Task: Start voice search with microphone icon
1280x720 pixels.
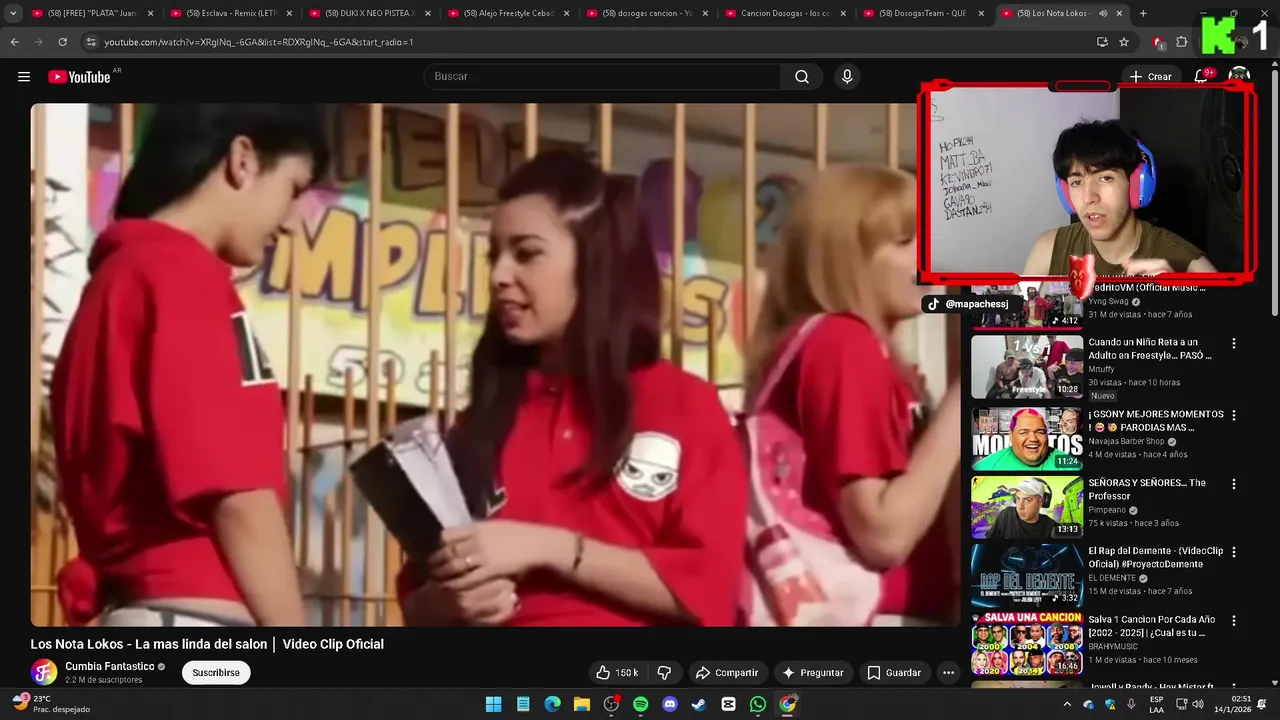Action: pyautogui.click(x=847, y=77)
